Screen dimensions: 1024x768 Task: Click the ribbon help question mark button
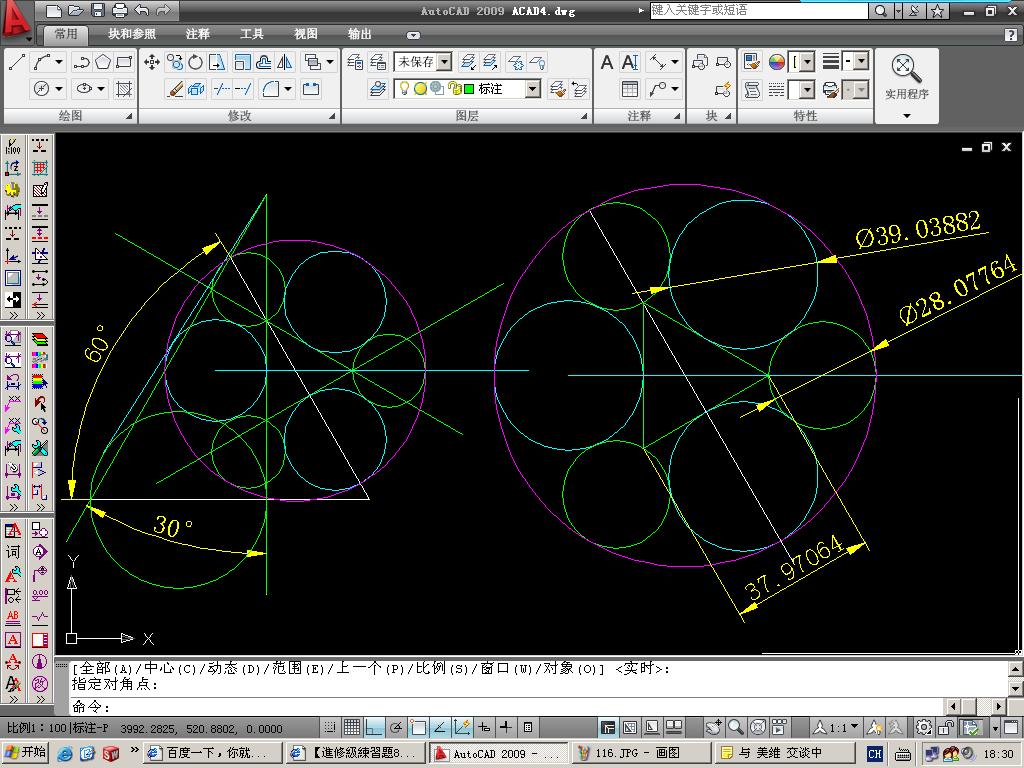1011,35
